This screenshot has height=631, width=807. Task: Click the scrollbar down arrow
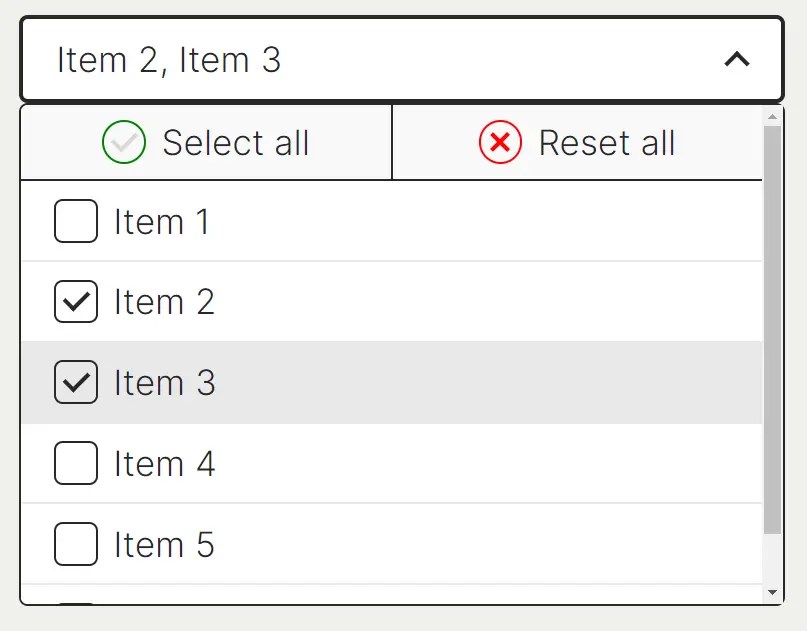tap(772, 592)
